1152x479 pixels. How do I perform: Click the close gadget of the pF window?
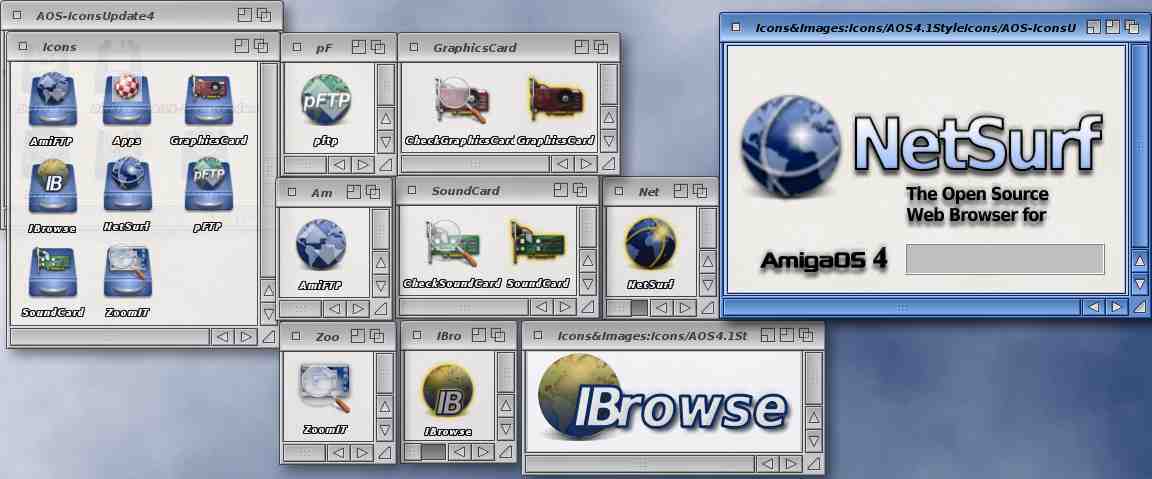click(x=298, y=48)
